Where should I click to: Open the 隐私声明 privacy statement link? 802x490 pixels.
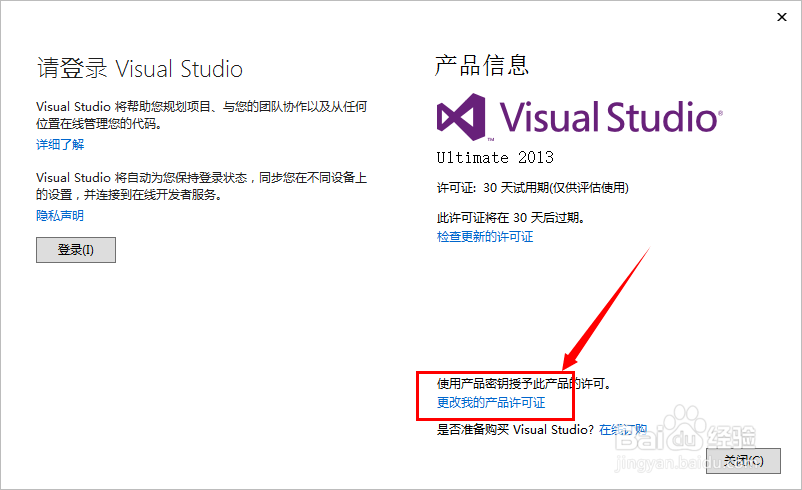coord(60,215)
